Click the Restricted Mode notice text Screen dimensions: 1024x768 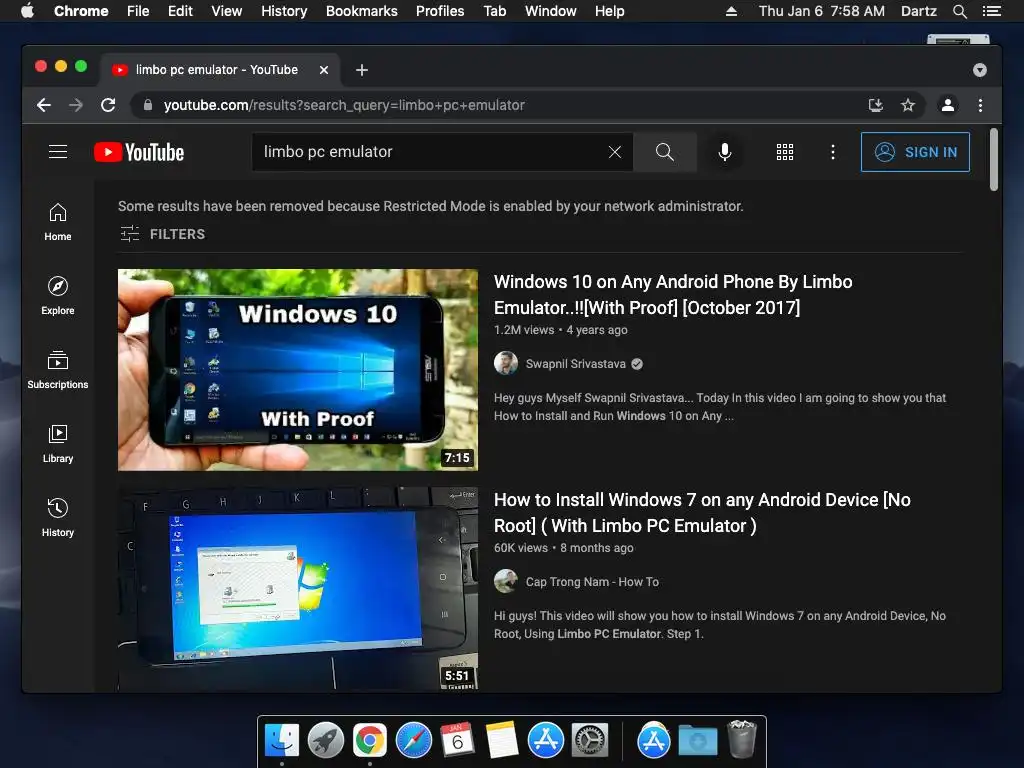tap(430, 206)
